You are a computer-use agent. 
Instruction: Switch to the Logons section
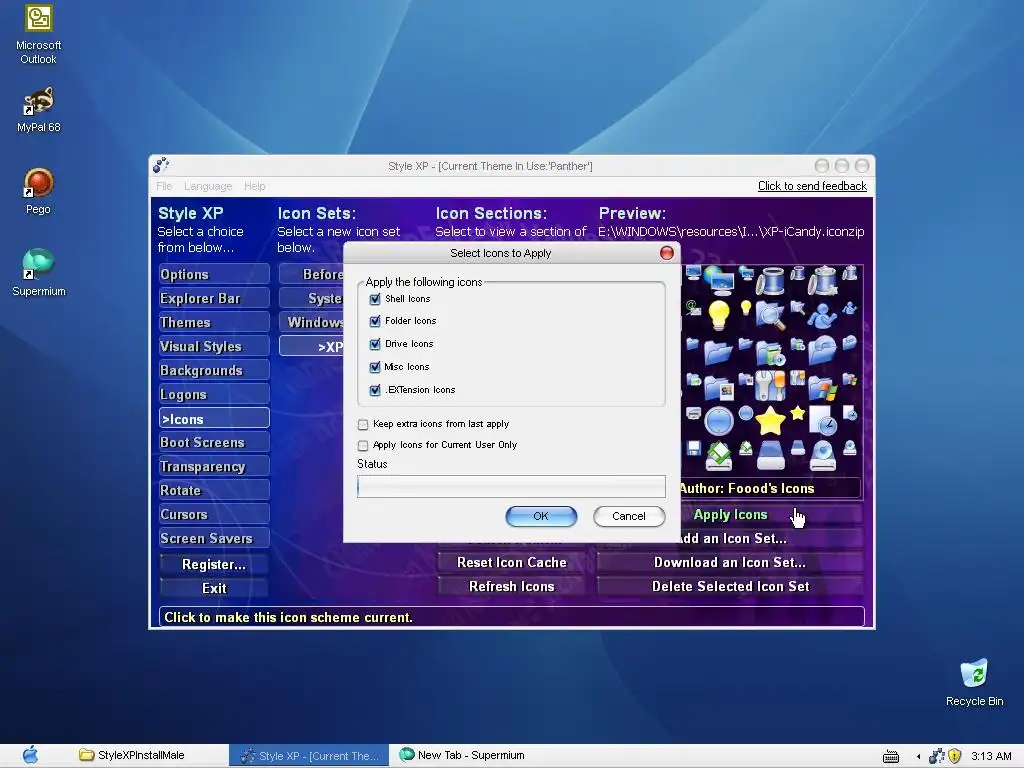click(x=214, y=394)
